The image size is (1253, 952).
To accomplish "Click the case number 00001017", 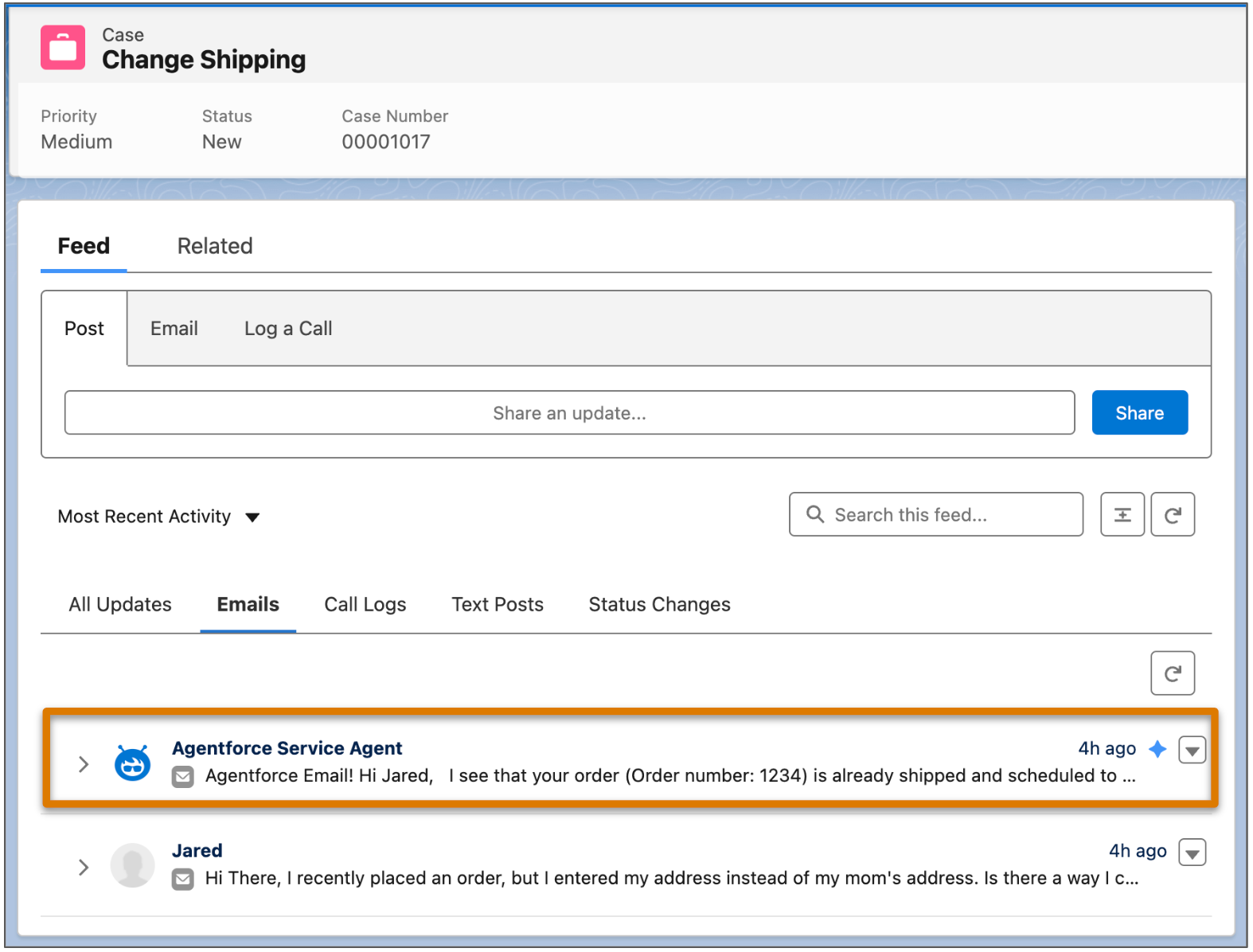I will pyautogui.click(x=386, y=142).
